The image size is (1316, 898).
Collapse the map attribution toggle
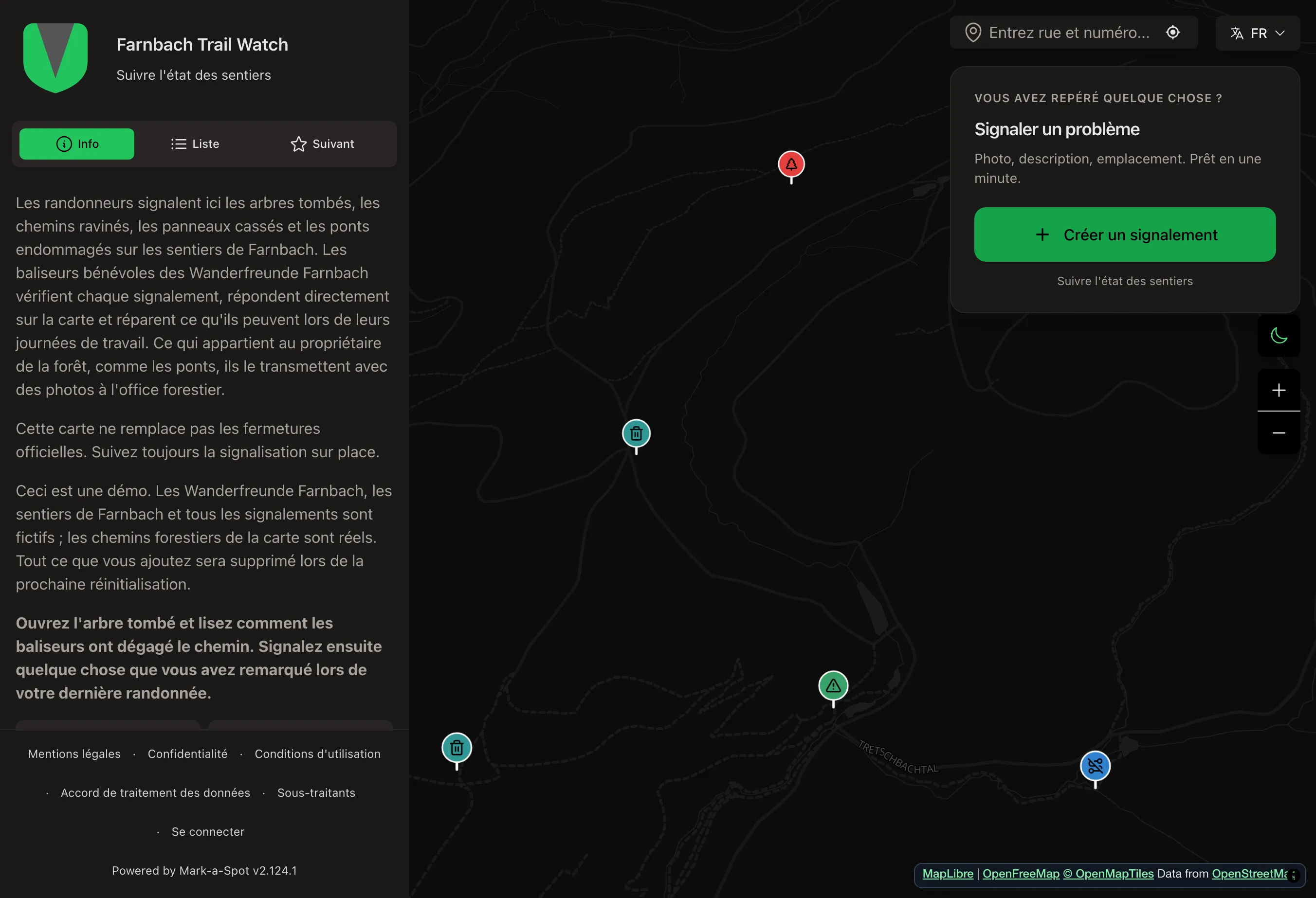(1293, 875)
